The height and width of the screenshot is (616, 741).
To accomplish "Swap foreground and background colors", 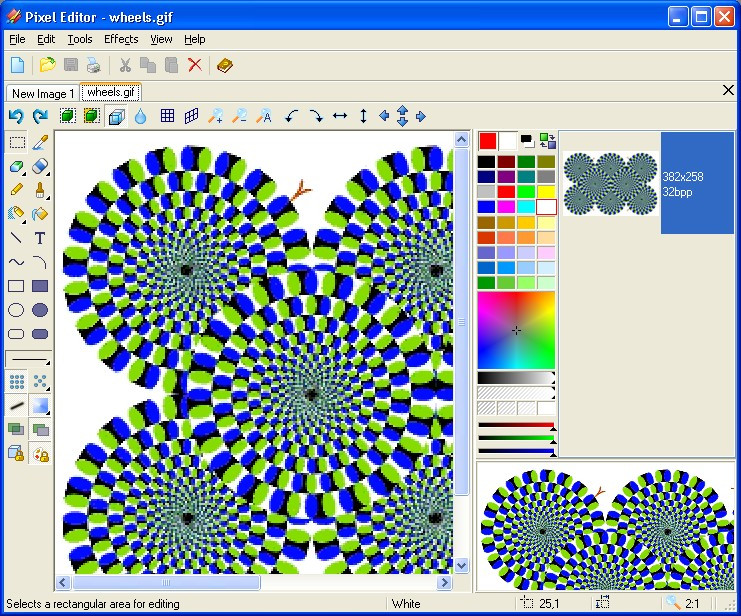I will click(x=547, y=141).
